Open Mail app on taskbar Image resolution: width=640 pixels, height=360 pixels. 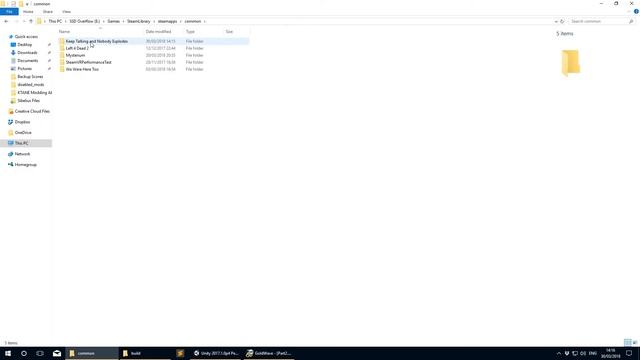[57, 353]
